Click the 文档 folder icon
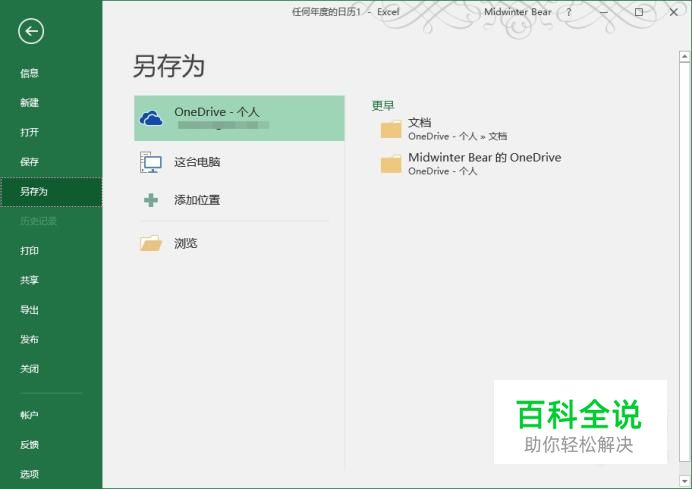The image size is (692, 489). (x=391, y=129)
